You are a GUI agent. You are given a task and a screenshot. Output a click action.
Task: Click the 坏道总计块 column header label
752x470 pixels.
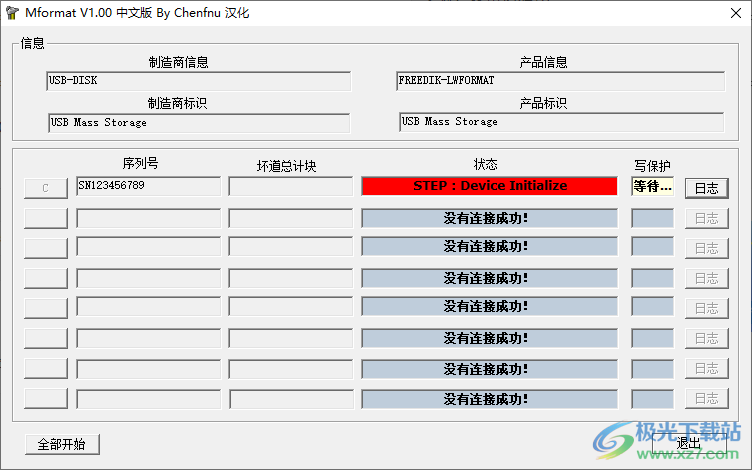tap(286, 166)
